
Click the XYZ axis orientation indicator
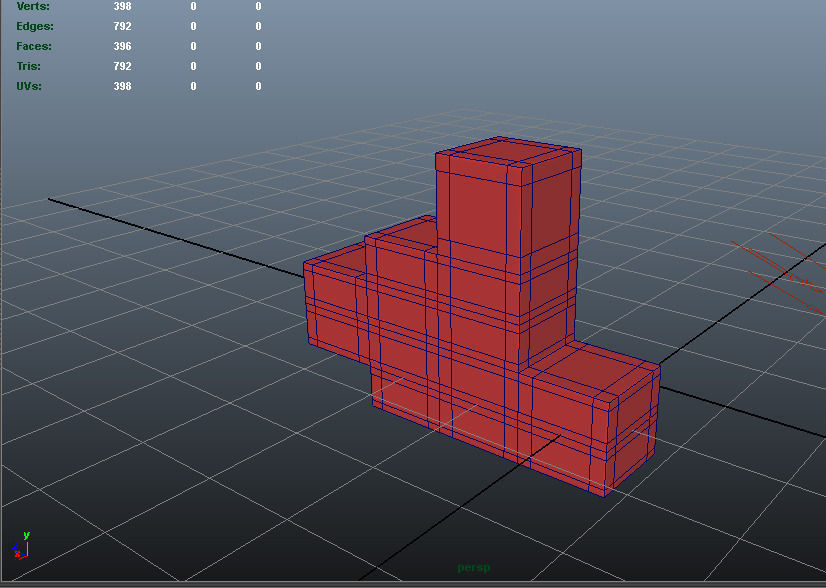tap(21, 546)
